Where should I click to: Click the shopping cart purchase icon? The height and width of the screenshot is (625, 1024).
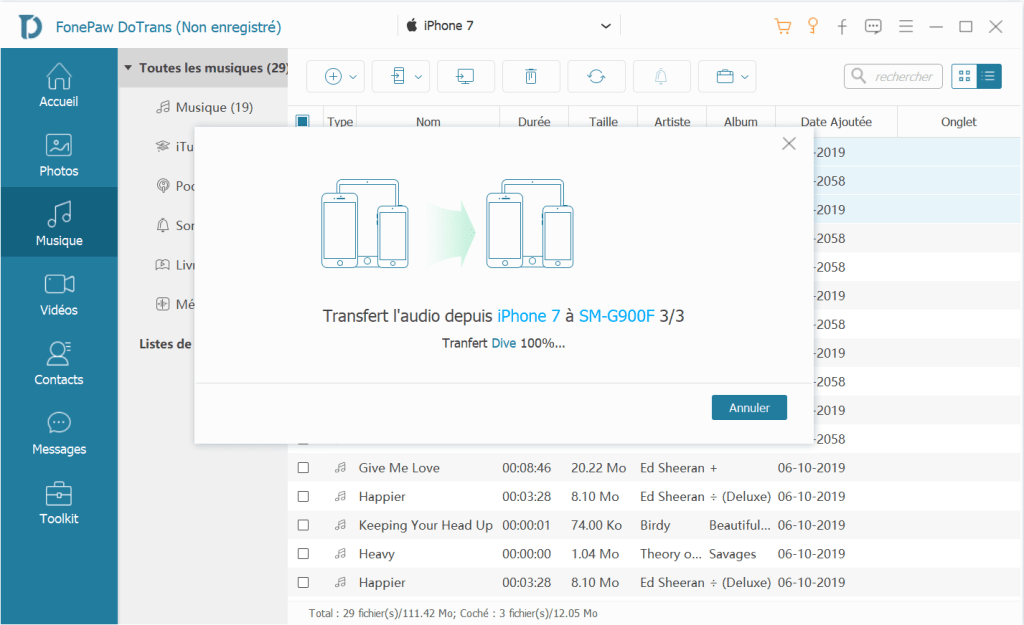pyautogui.click(x=782, y=26)
